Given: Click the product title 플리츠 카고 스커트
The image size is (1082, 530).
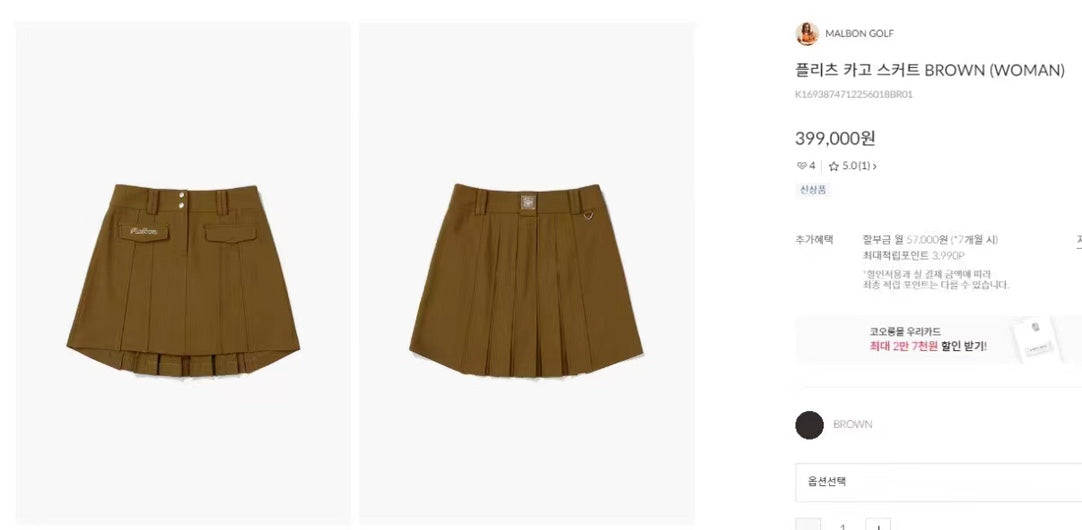Looking at the screenshot, I should click(858, 70).
